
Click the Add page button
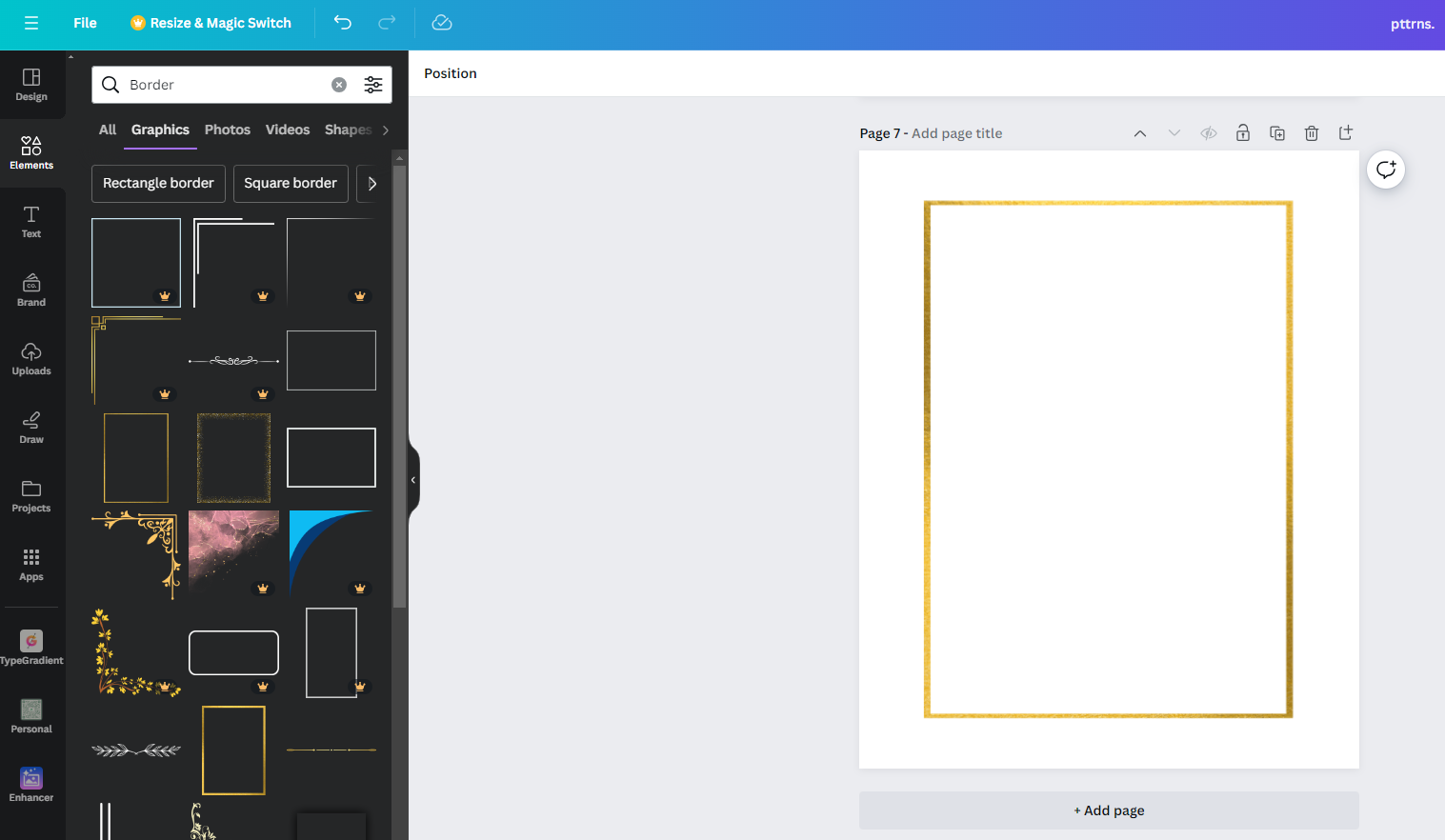coord(1109,810)
